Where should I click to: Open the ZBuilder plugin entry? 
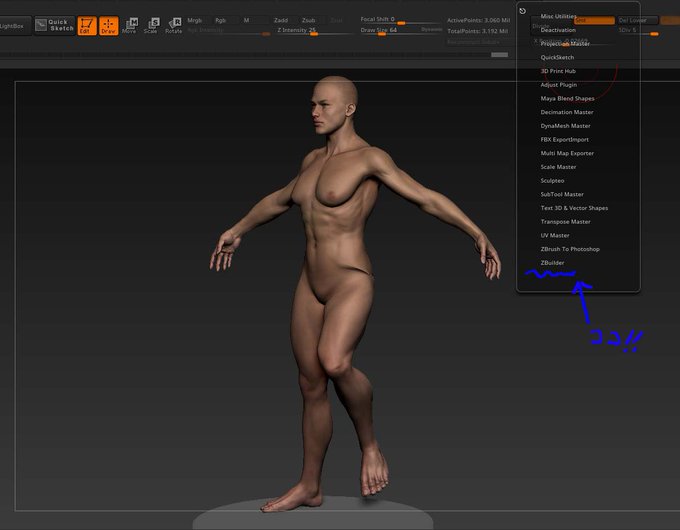pyautogui.click(x=552, y=263)
